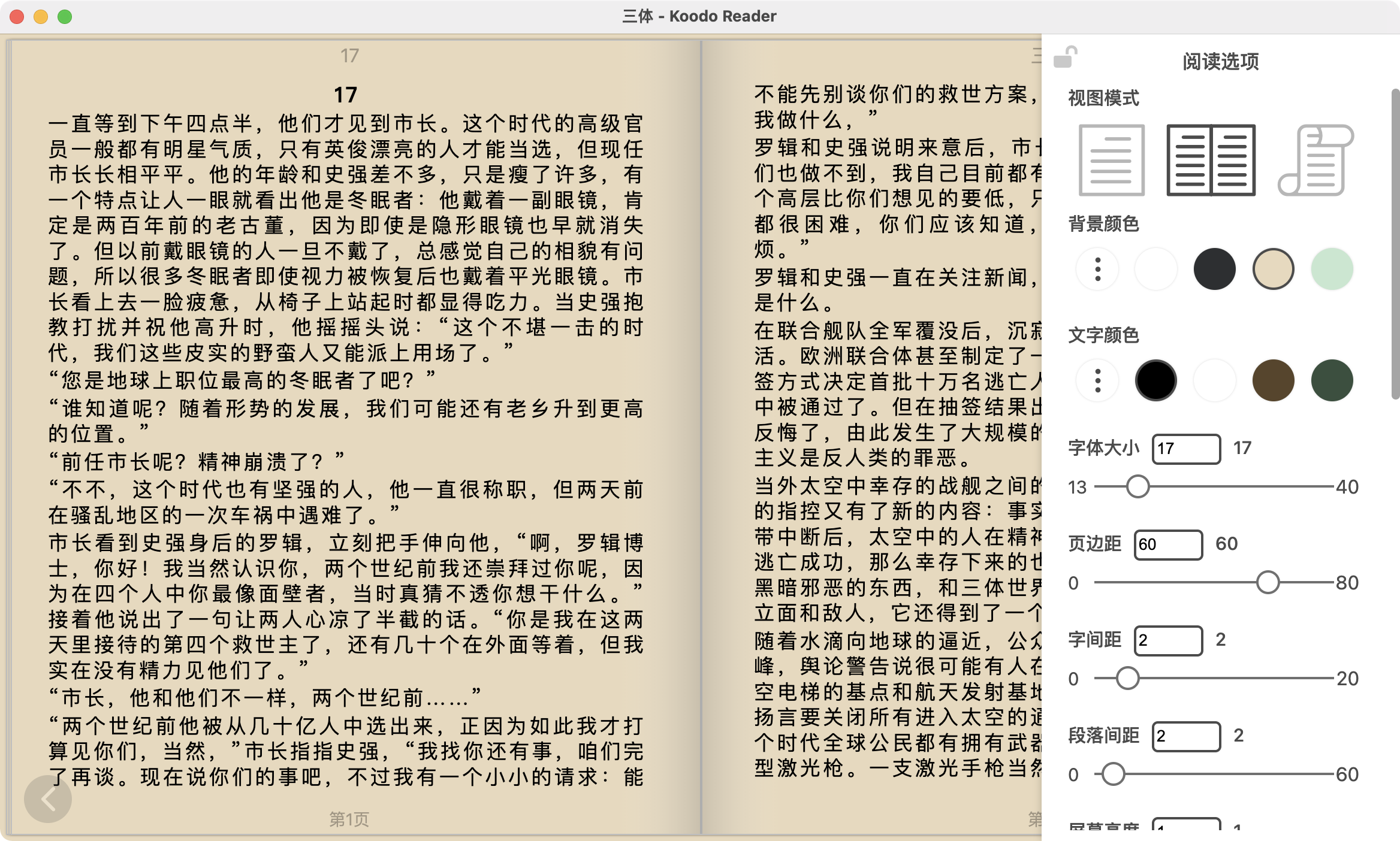This screenshot has height=841, width=1400.
Task: Click the 背景颜色 section label
Action: pos(1103,223)
